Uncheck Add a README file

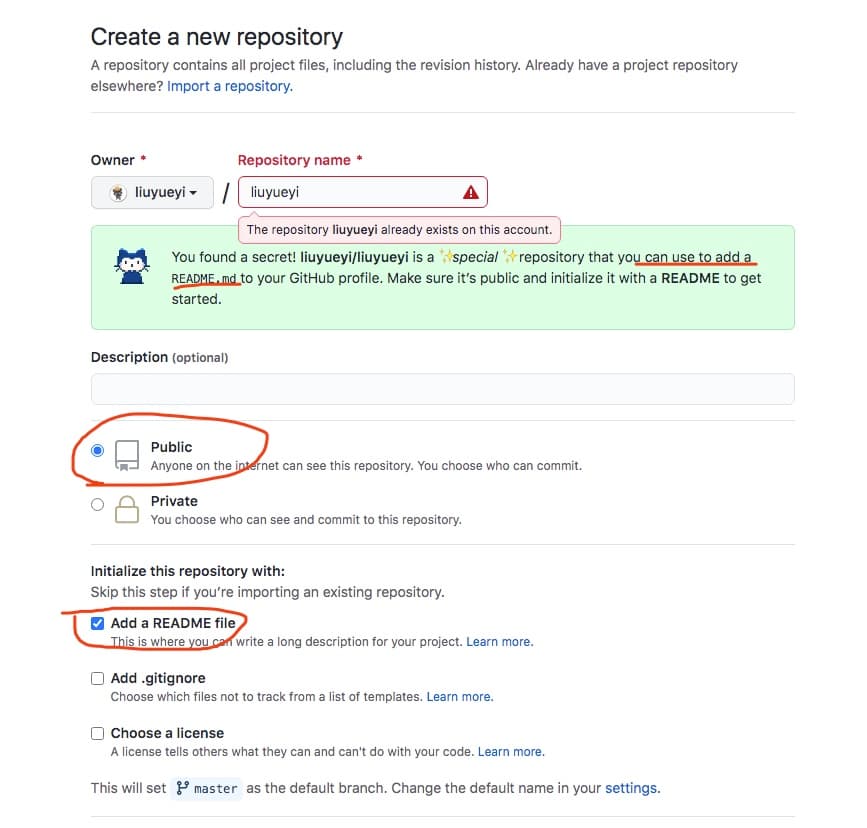(97, 623)
